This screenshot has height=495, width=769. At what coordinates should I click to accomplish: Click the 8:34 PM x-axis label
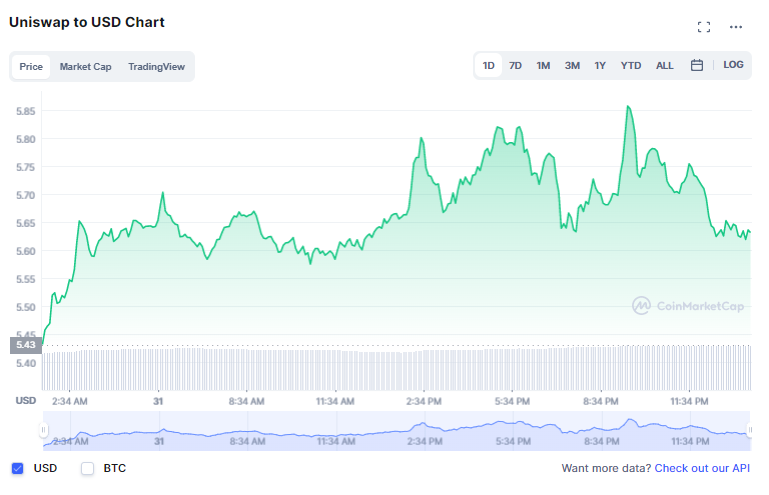coord(601,401)
